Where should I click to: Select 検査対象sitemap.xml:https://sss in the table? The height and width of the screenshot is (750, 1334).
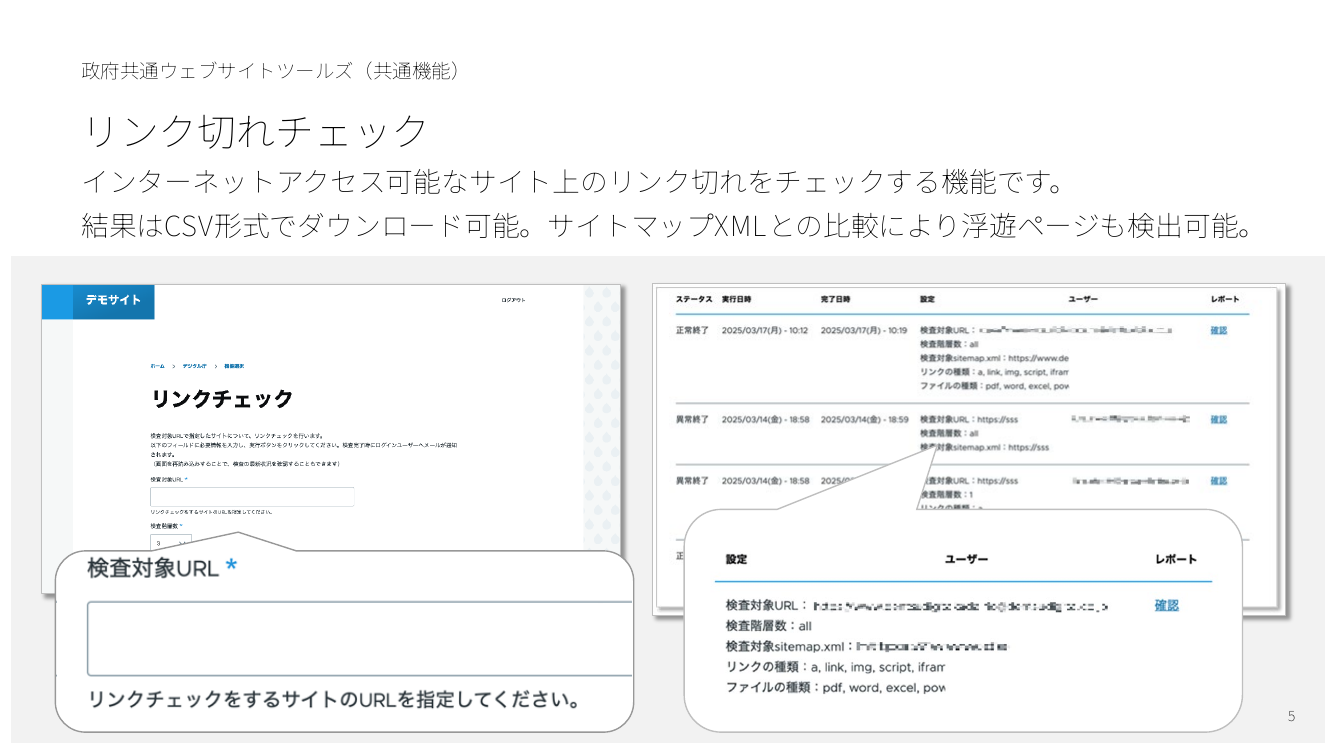pos(984,447)
